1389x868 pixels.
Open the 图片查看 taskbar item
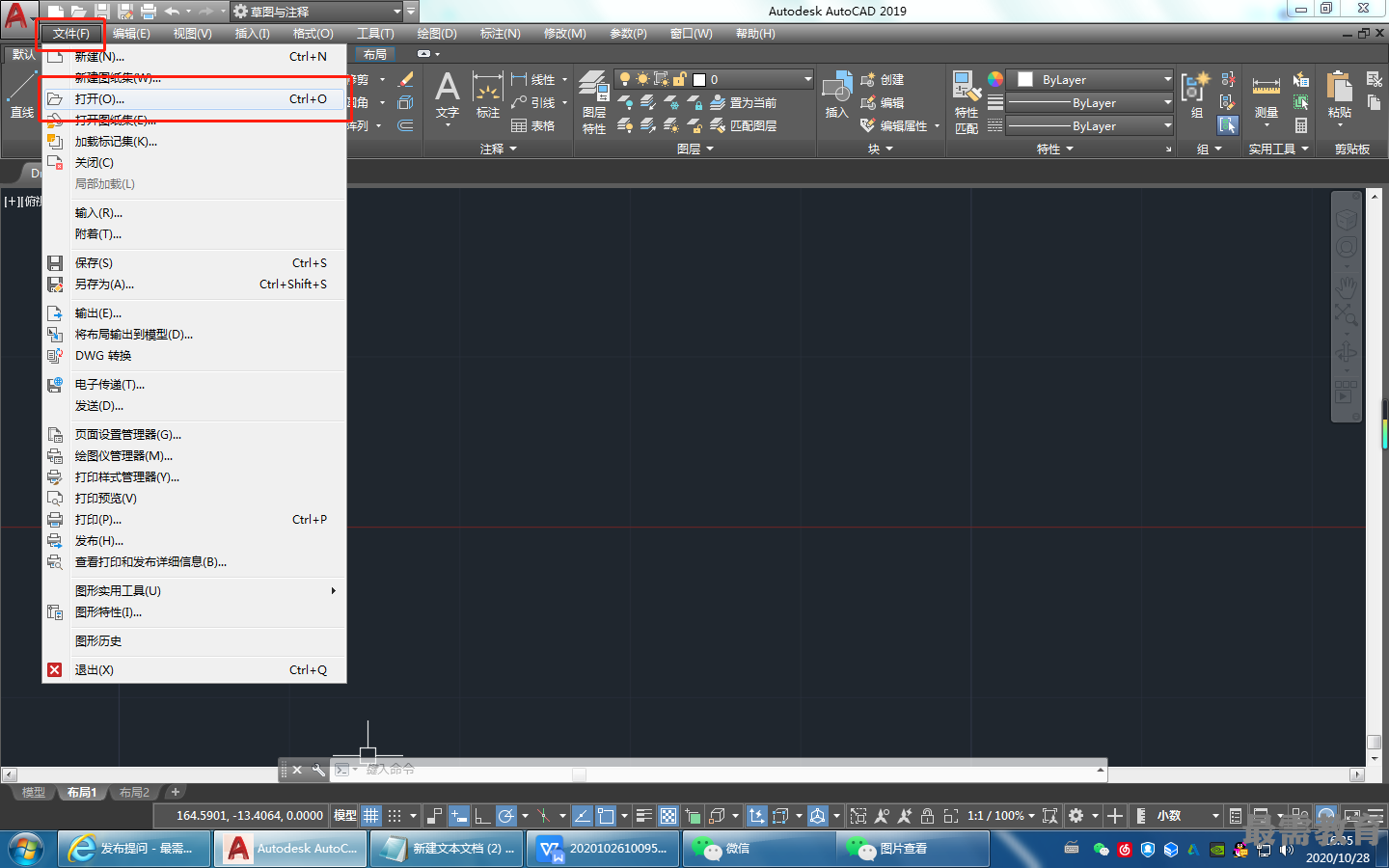tap(913, 849)
